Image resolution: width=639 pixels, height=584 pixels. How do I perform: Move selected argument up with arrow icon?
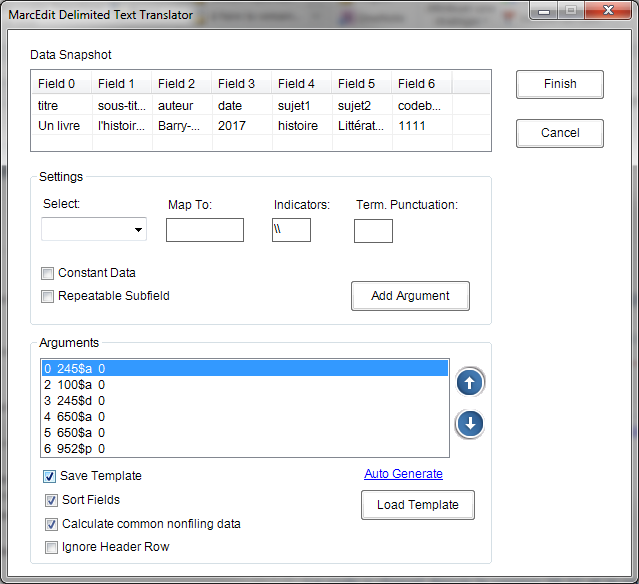click(x=469, y=383)
